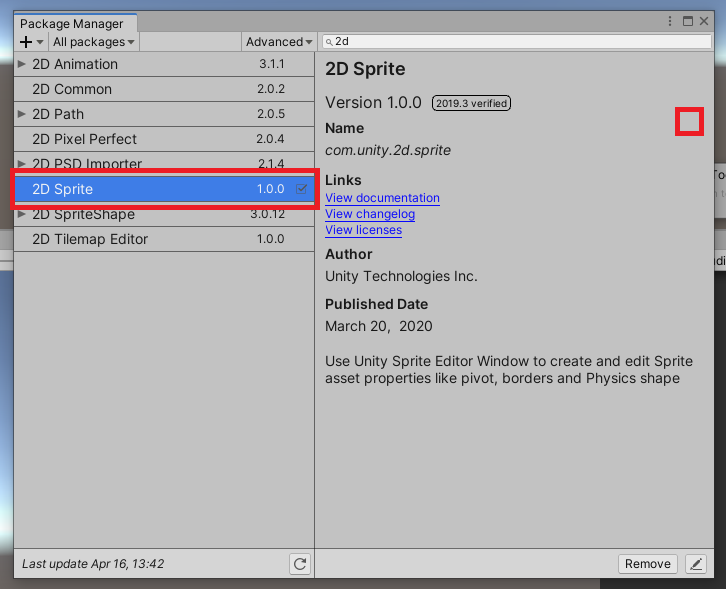This screenshot has width=726, height=589.
Task: Click the 2019.3 verified badge
Action: (471, 103)
